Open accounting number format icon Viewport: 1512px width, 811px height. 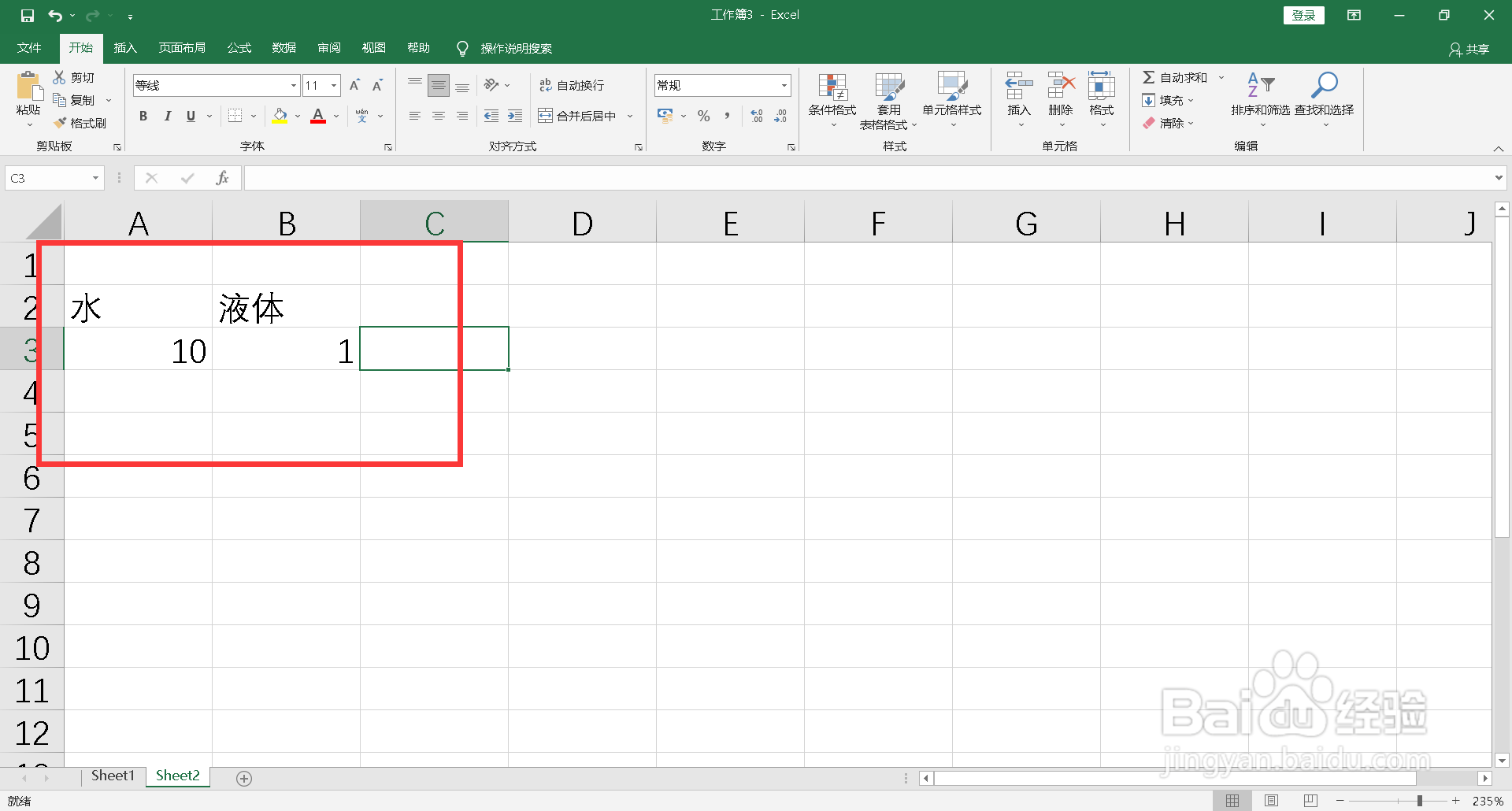[665, 116]
